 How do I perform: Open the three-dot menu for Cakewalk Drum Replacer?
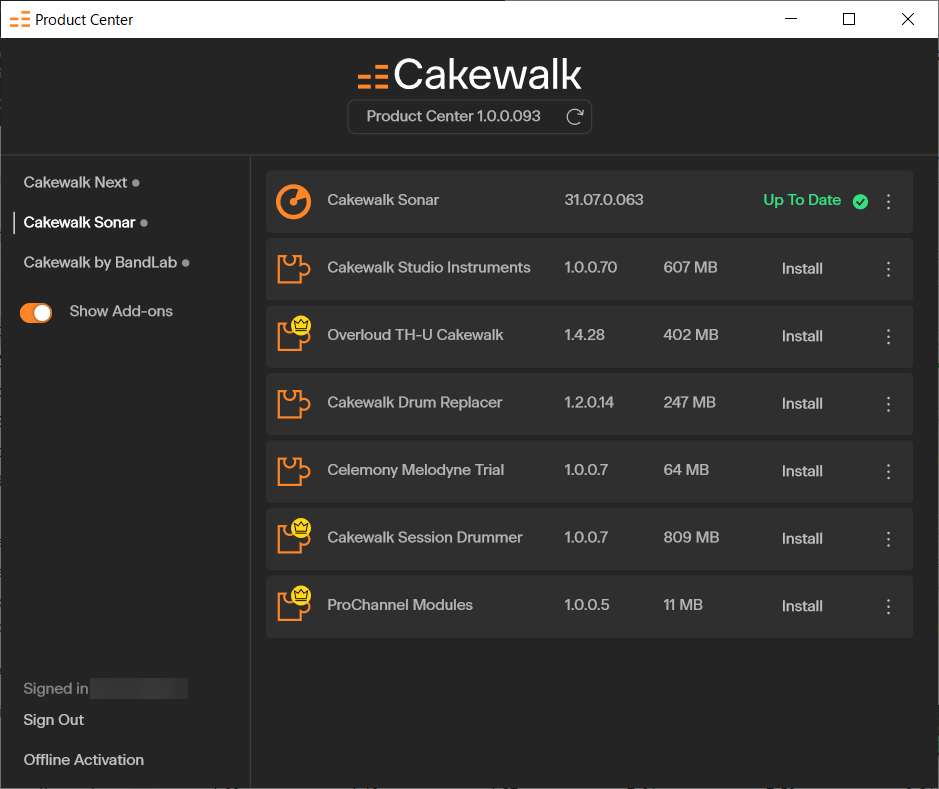pos(889,404)
